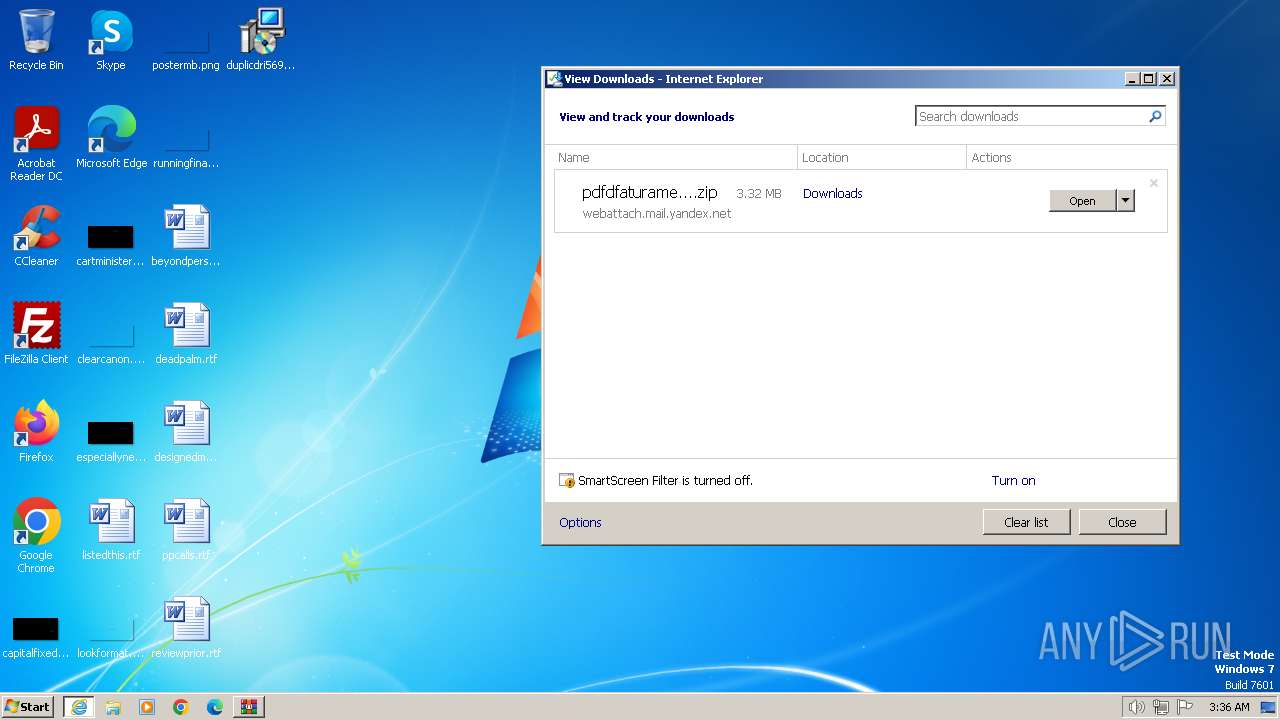
Task: Open Windows Explorer from the taskbar
Action: (x=113, y=707)
